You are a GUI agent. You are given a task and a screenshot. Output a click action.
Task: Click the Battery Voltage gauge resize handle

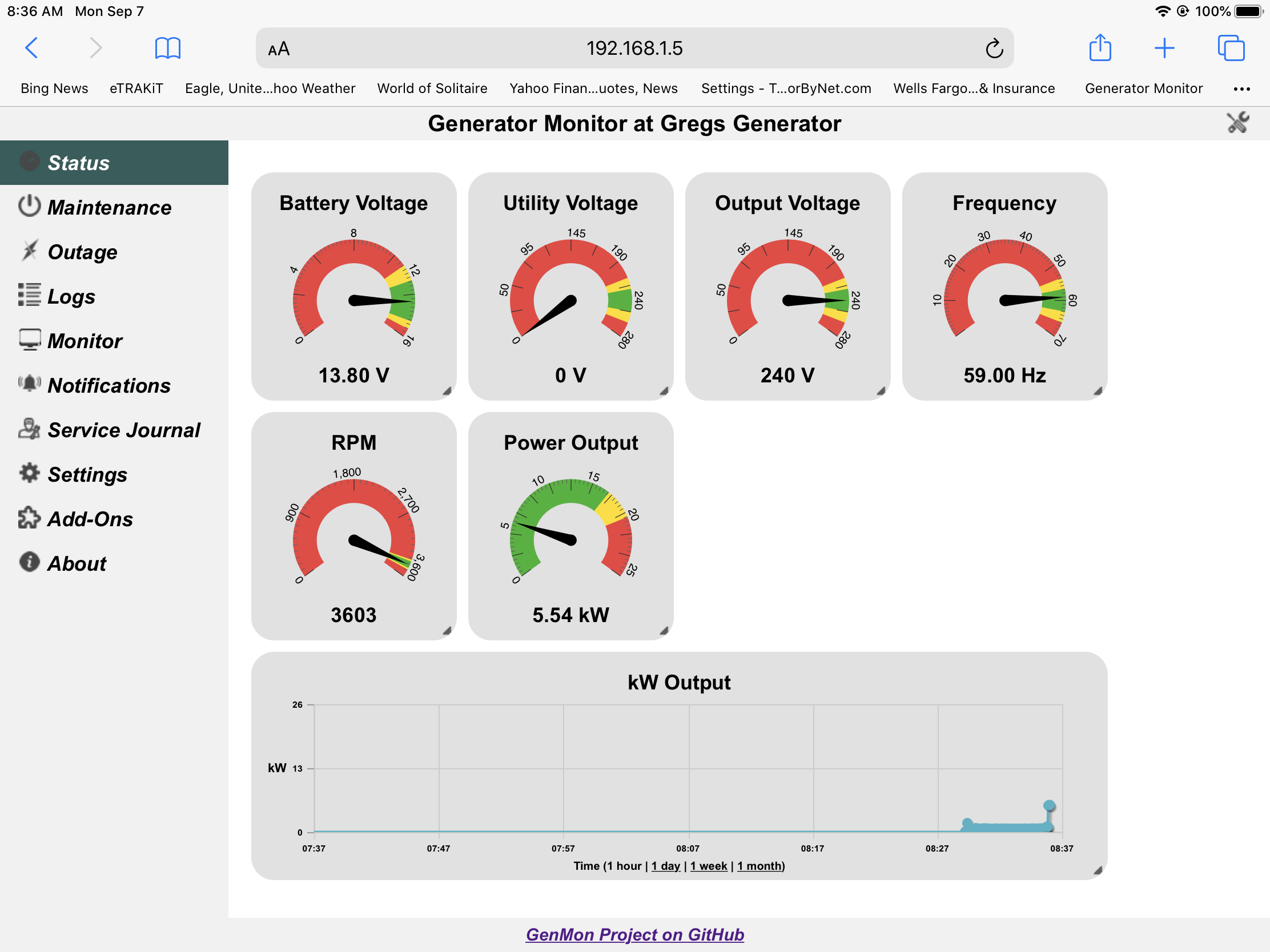(x=447, y=392)
